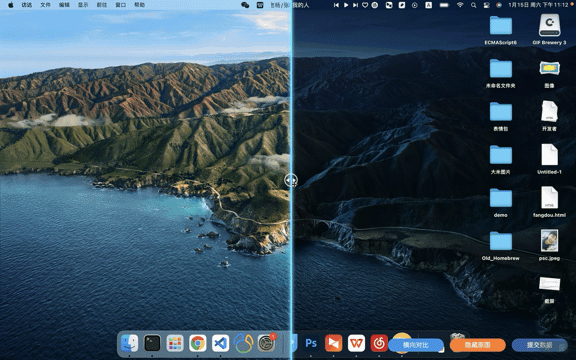Launch Photoshop from the Dock
576x360 pixels.
311,343
